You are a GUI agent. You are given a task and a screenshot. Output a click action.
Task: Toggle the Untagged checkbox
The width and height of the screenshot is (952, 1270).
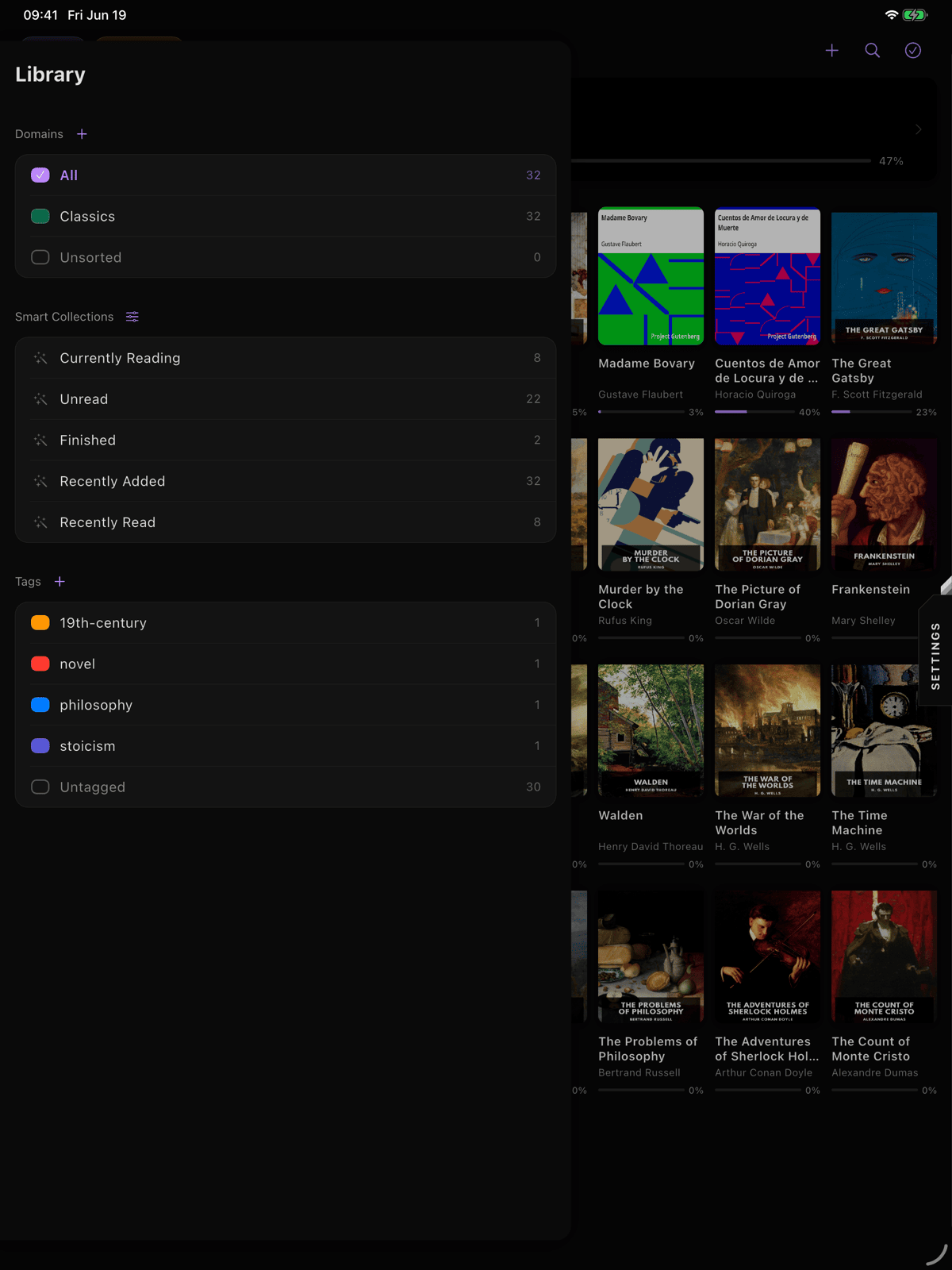[x=40, y=787]
